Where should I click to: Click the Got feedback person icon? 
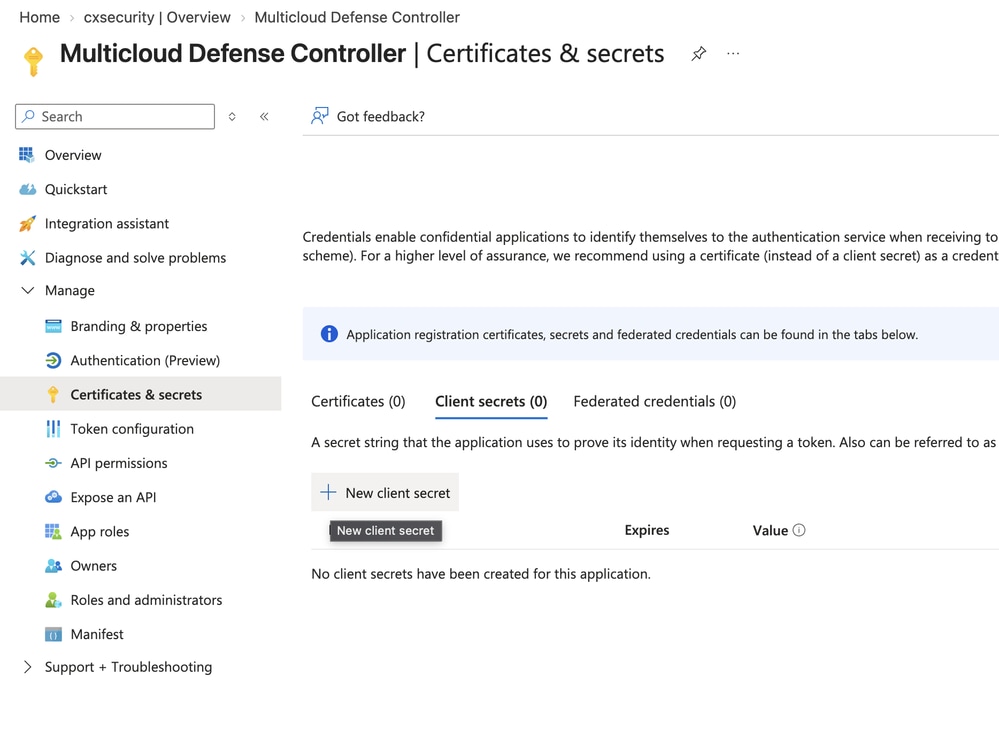pyautogui.click(x=320, y=116)
